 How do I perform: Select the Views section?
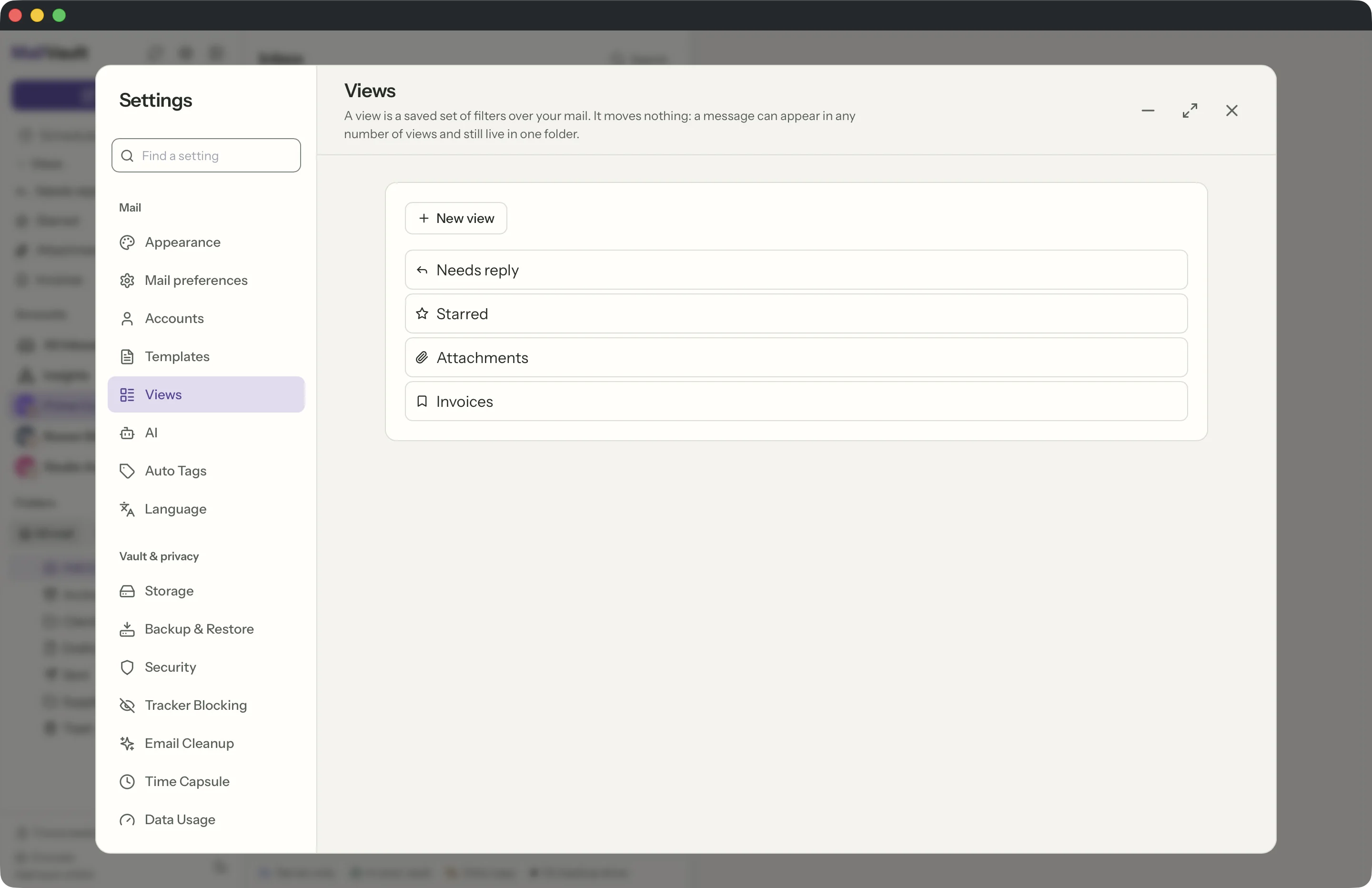click(206, 394)
